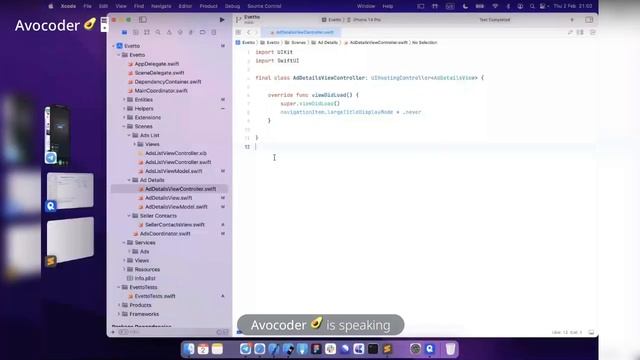This screenshot has width=640, height=360.
Task: Open AdDetailsView.swift file
Action: pyautogui.click(x=169, y=198)
